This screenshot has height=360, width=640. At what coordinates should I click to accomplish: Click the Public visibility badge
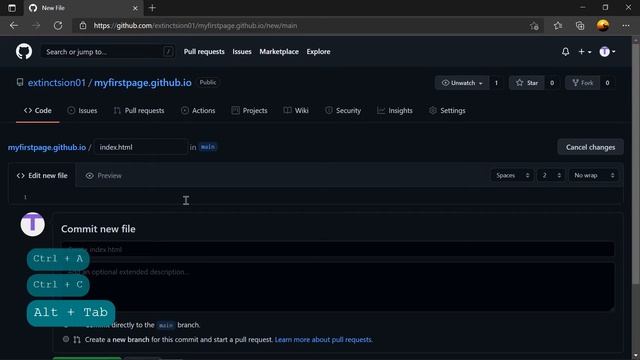click(x=208, y=82)
